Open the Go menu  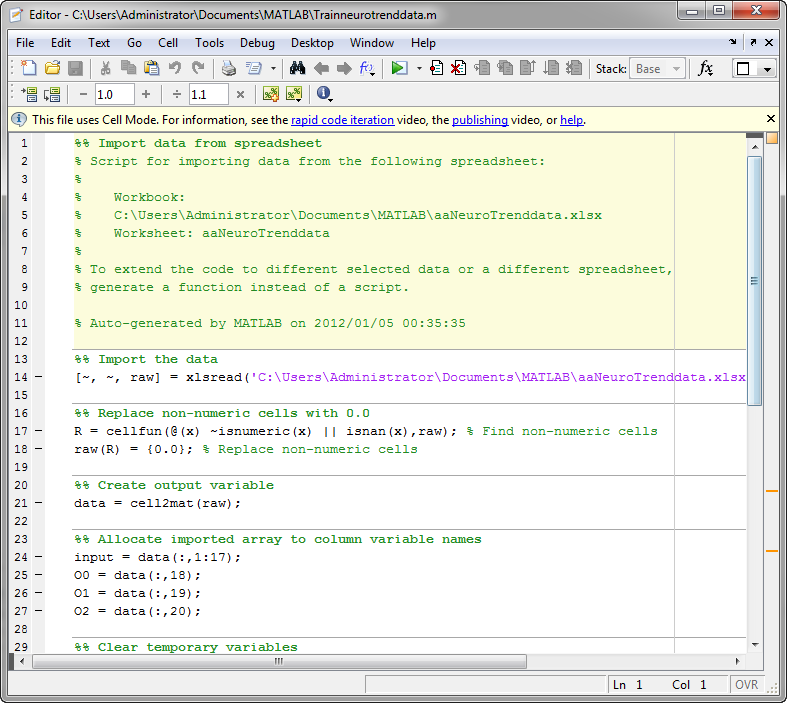[134, 43]
